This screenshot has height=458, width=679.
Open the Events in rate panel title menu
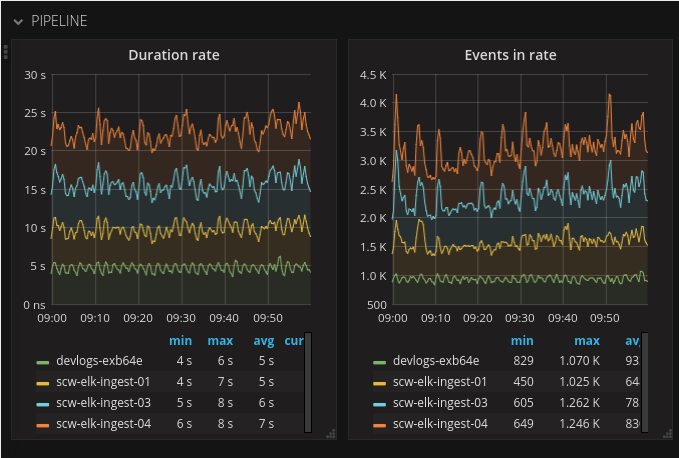(x=510, y=55)
